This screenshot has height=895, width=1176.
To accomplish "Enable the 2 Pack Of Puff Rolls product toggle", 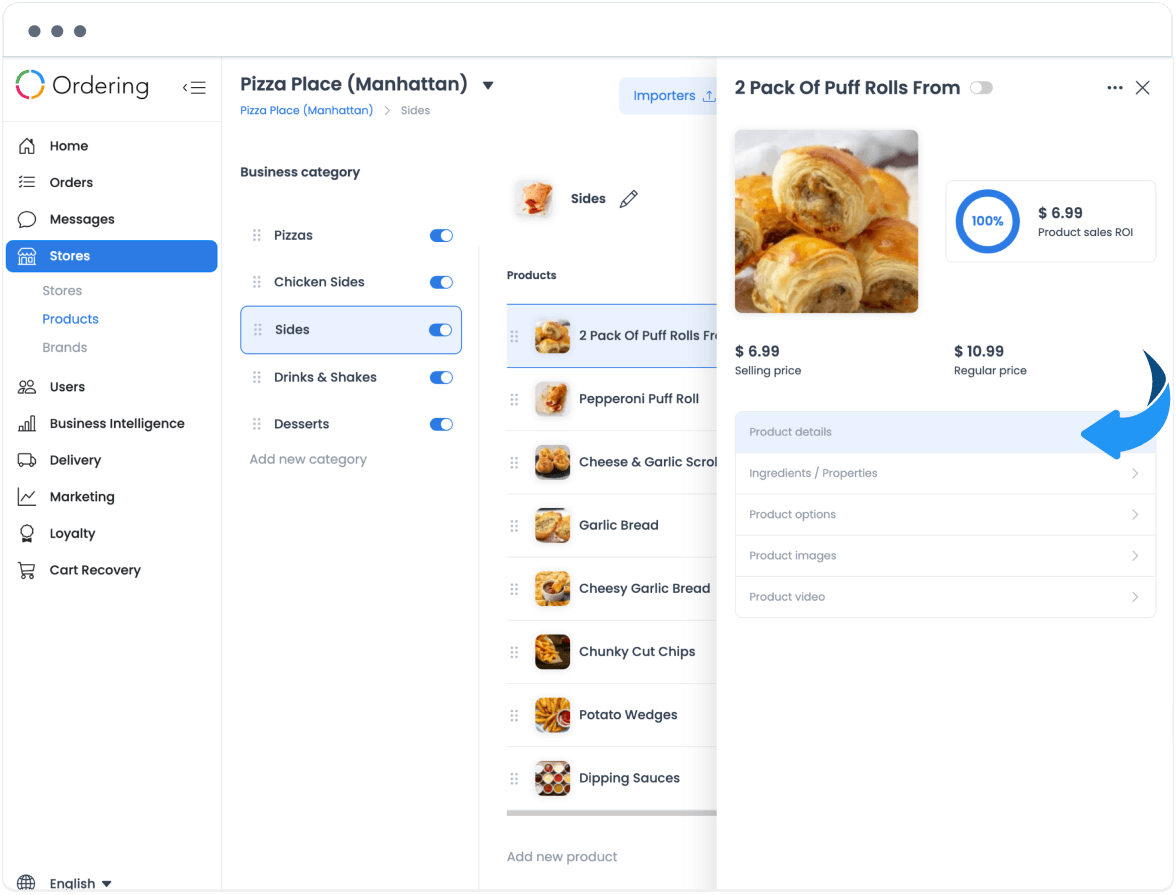I will [981, 88].
